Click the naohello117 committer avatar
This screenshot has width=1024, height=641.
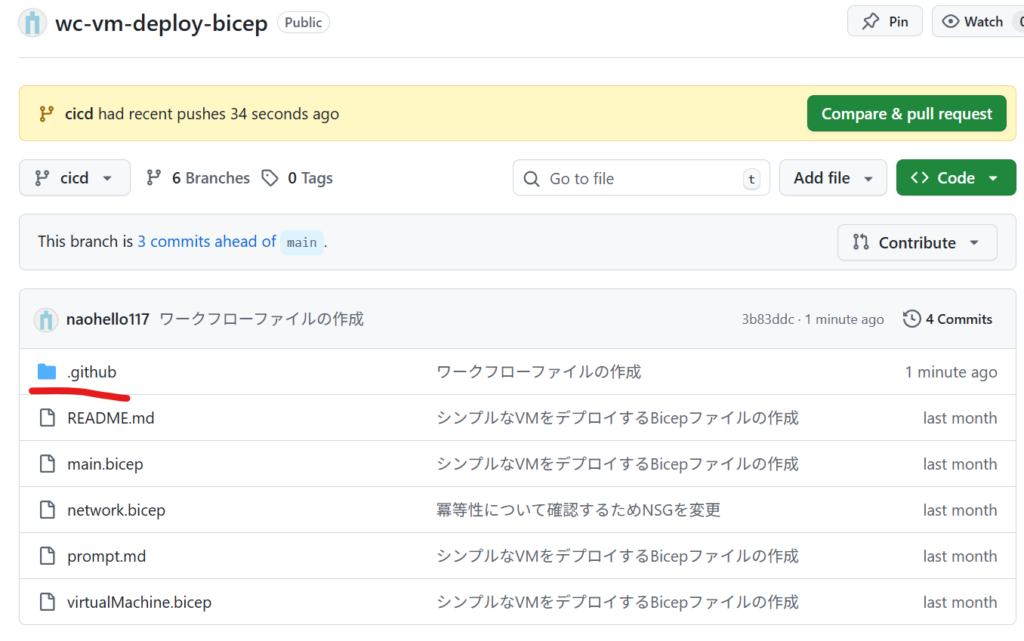pyautogui.click(x=46, y=319)
